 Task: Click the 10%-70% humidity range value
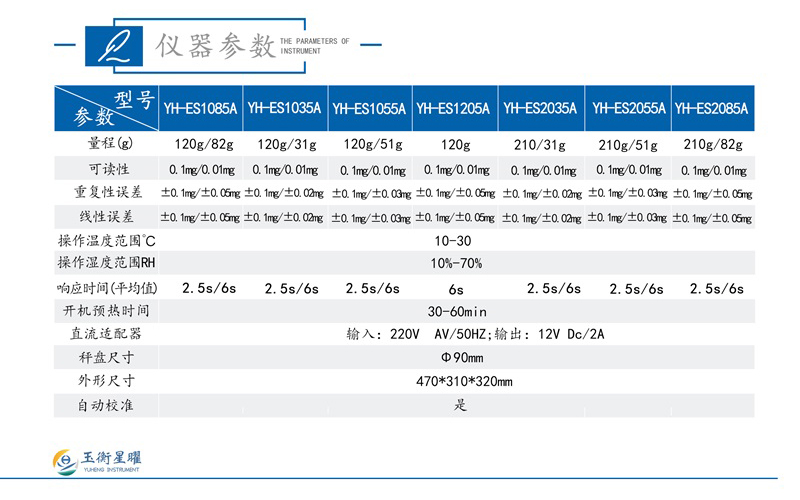pyautogui.click(x=456, y=264)
